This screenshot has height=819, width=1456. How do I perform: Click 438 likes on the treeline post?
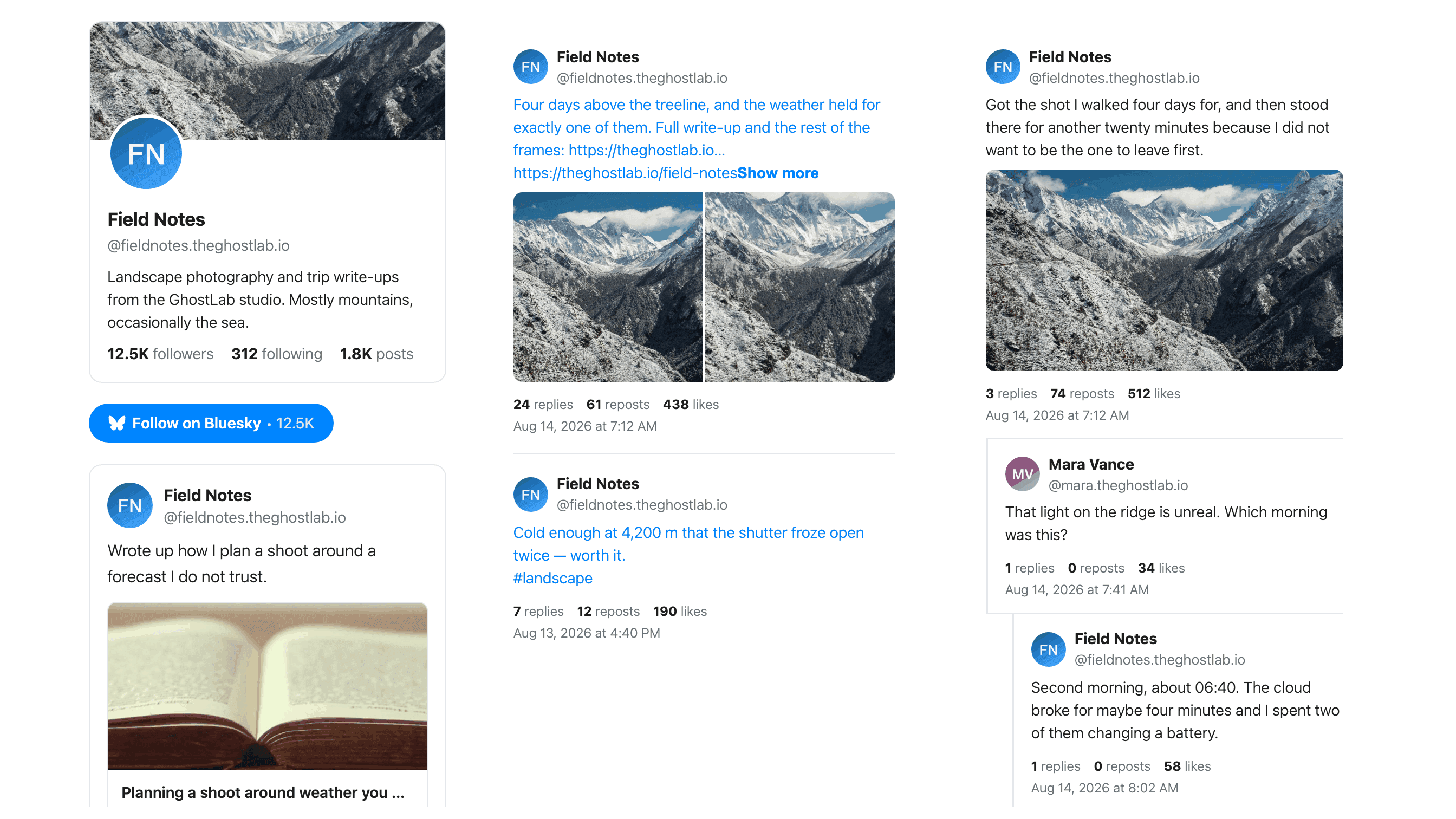[x=691, y=405]
